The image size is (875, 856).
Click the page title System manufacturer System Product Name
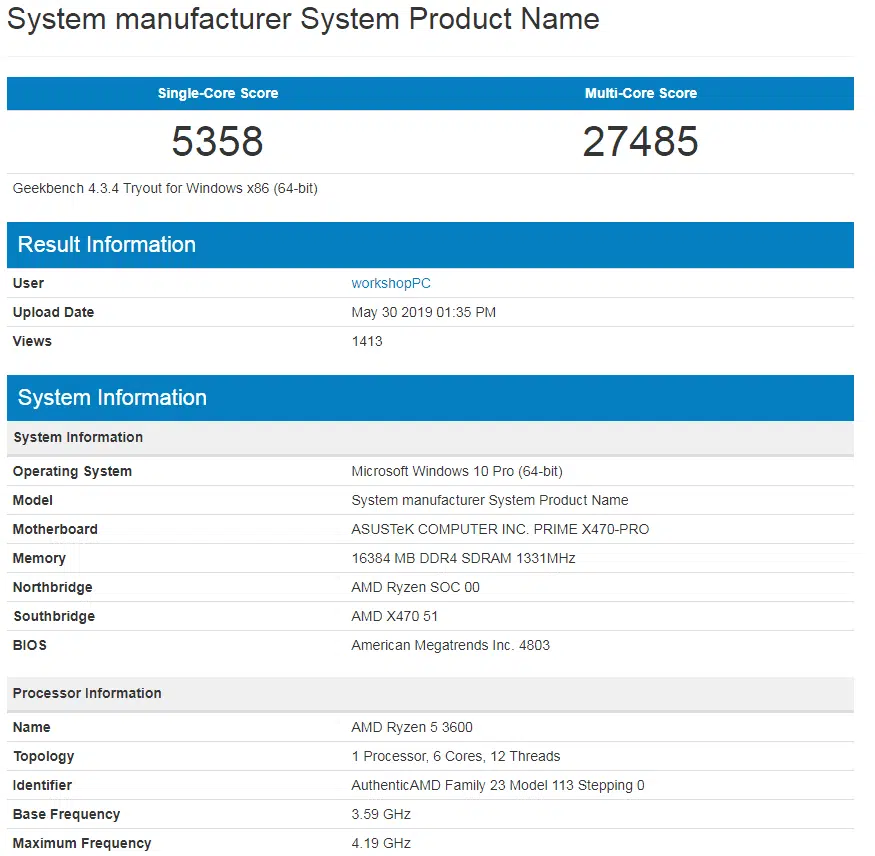pyautogui.click(x=303, y=19)
